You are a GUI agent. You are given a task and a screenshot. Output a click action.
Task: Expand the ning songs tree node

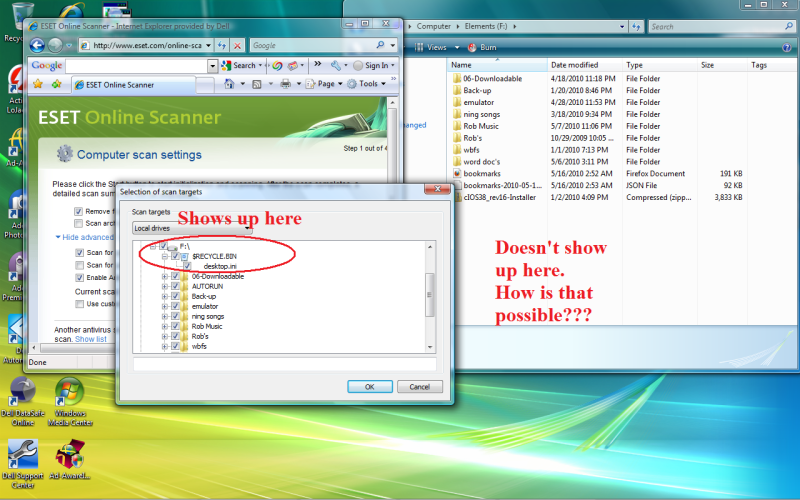pyautogui.click(x=165, y=316)
